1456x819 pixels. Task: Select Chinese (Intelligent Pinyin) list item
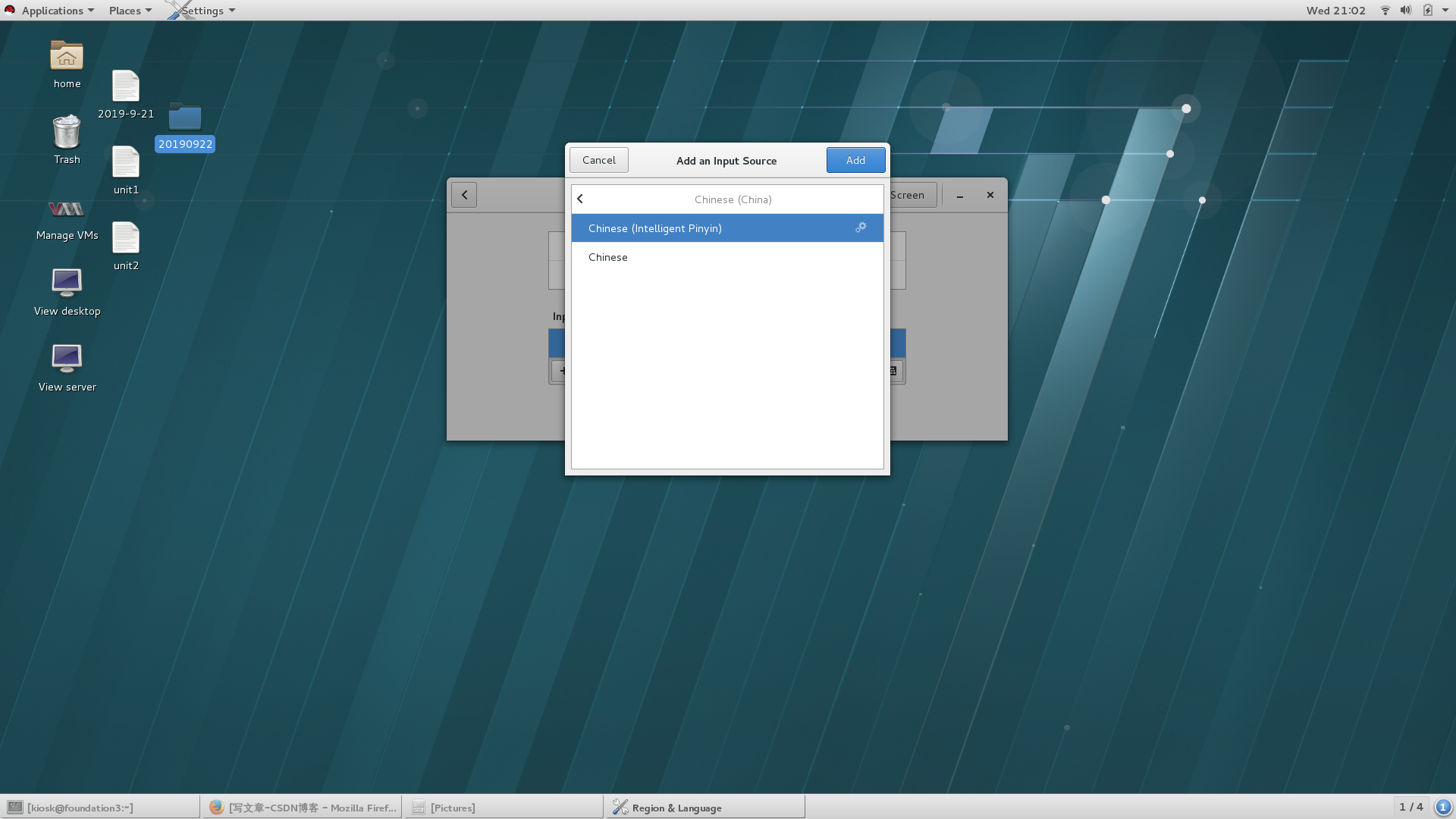[x=655, y=228]
